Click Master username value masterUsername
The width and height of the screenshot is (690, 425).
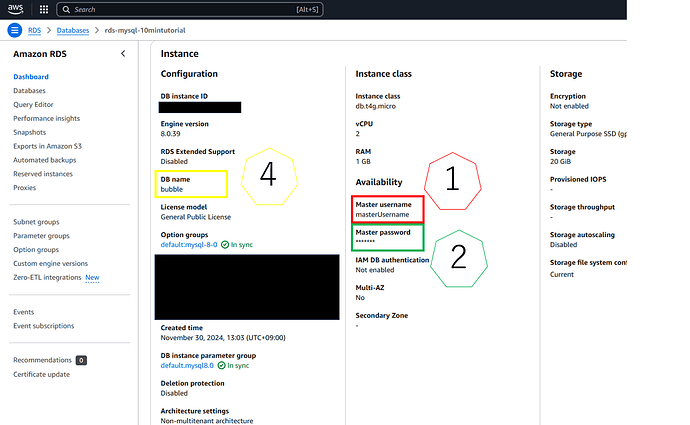382,214
